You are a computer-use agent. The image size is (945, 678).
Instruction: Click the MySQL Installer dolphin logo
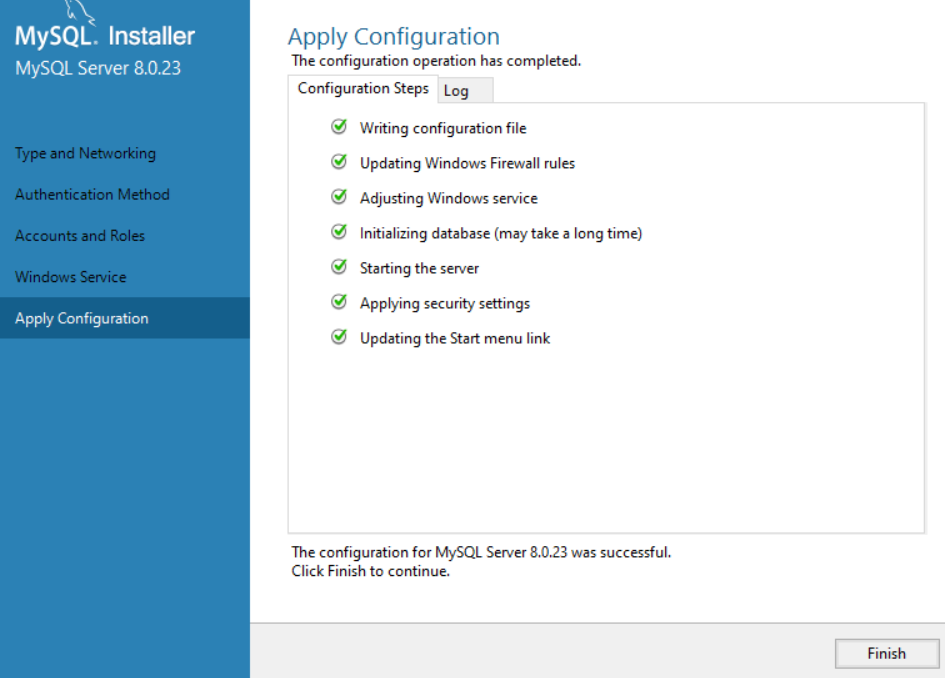click(x=80, y=12)
